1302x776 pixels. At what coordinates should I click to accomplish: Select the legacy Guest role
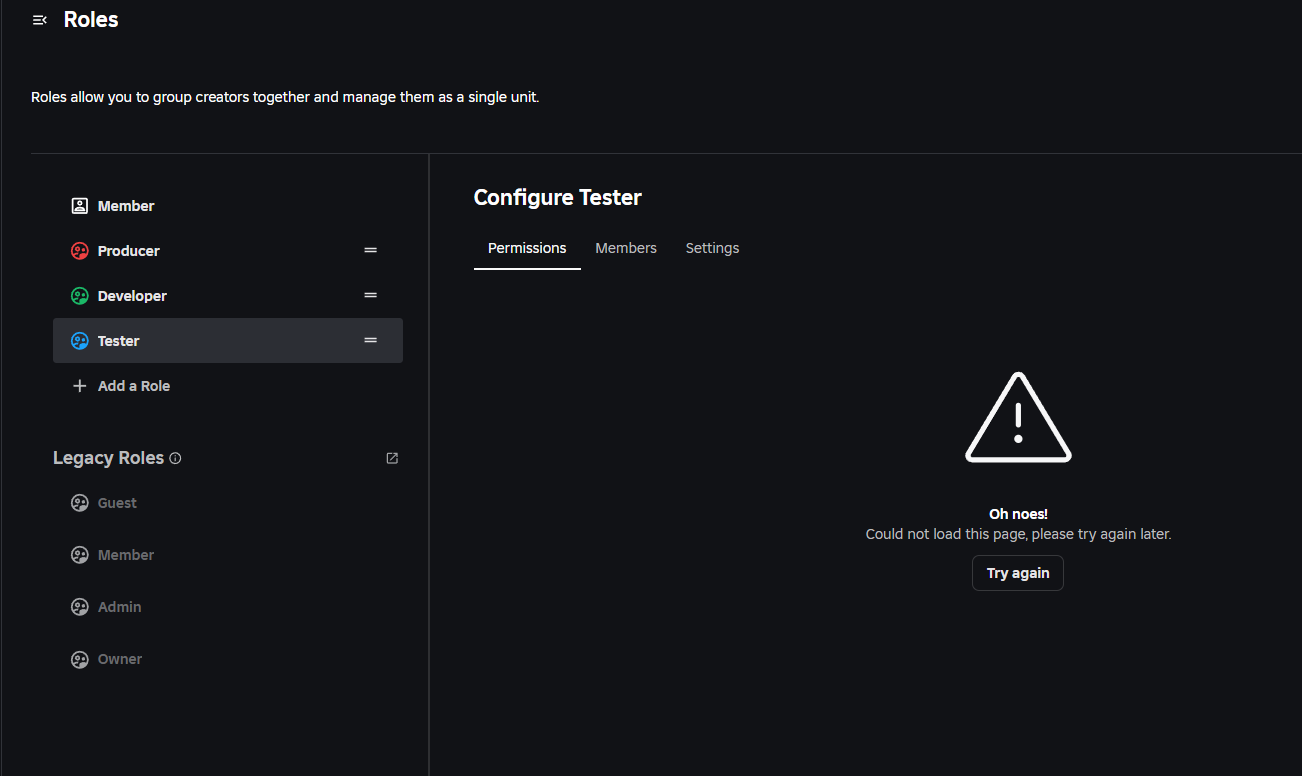[x=117, y=503]
